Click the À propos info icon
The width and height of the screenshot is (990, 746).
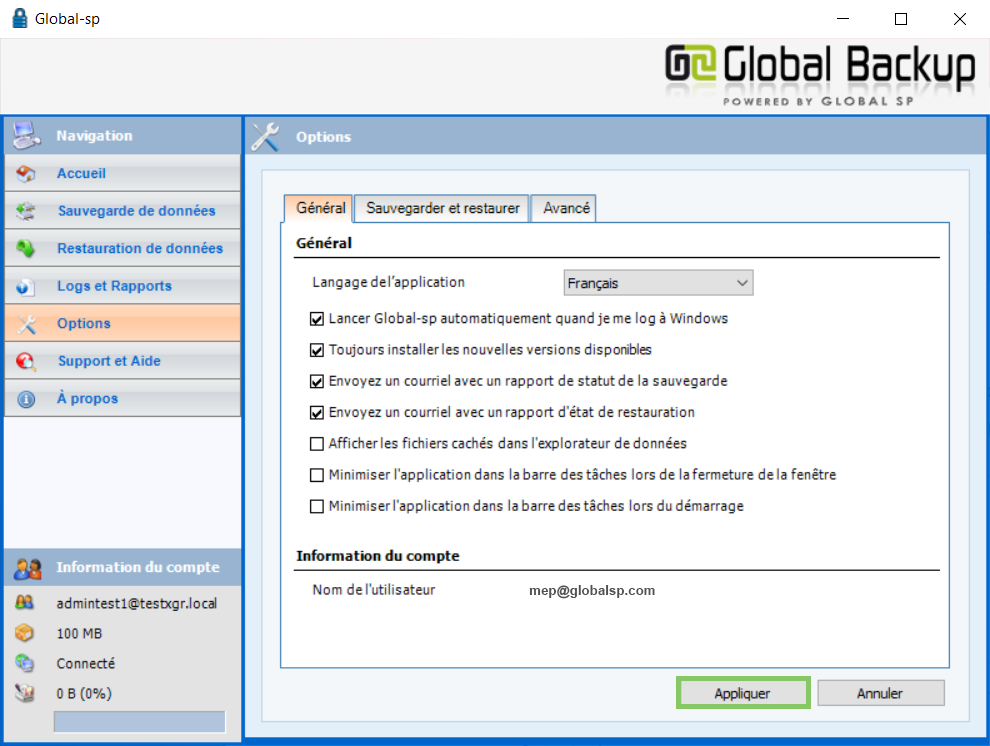point(26,400)
